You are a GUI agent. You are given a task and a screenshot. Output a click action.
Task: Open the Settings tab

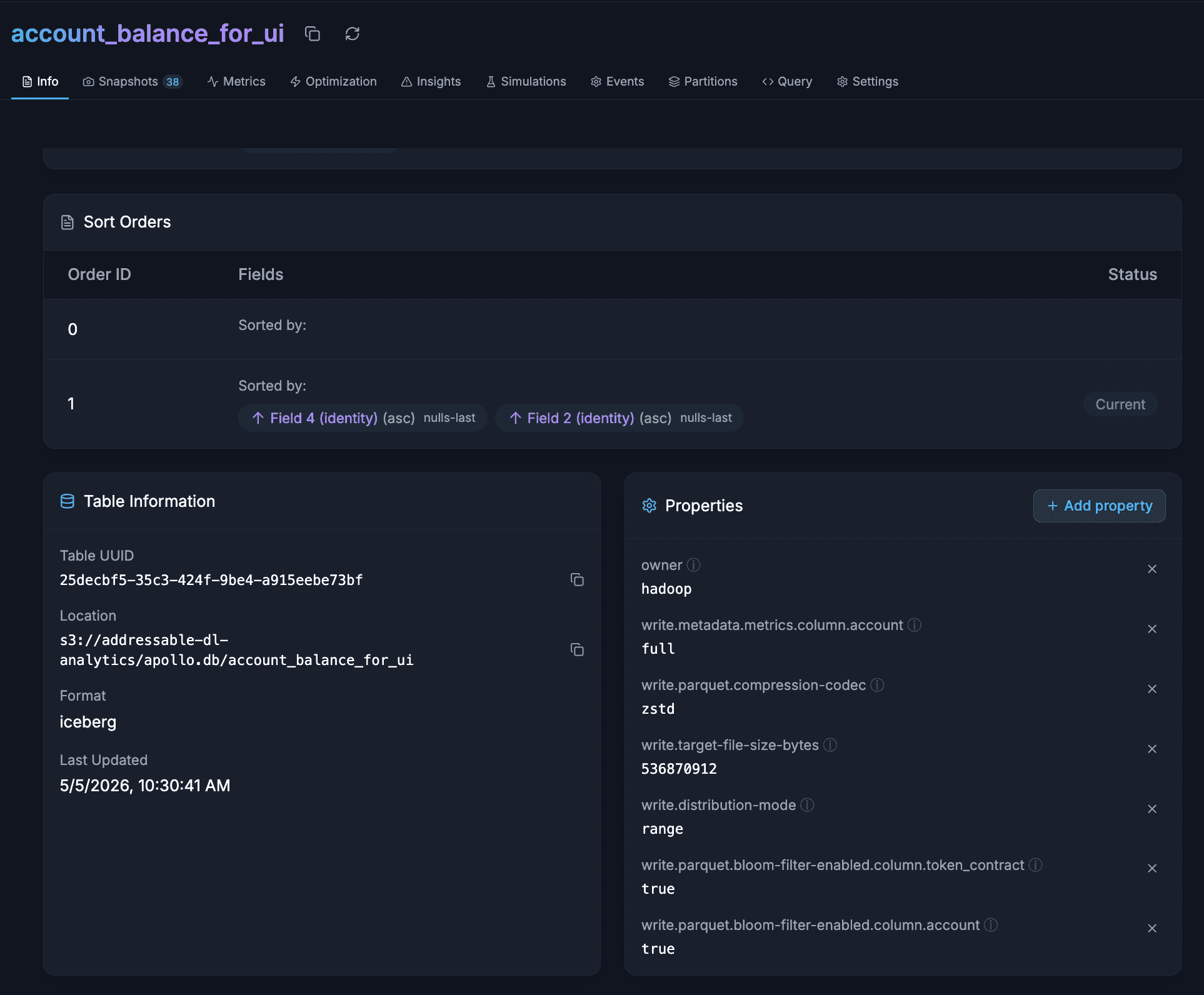[x=867, y=82]
